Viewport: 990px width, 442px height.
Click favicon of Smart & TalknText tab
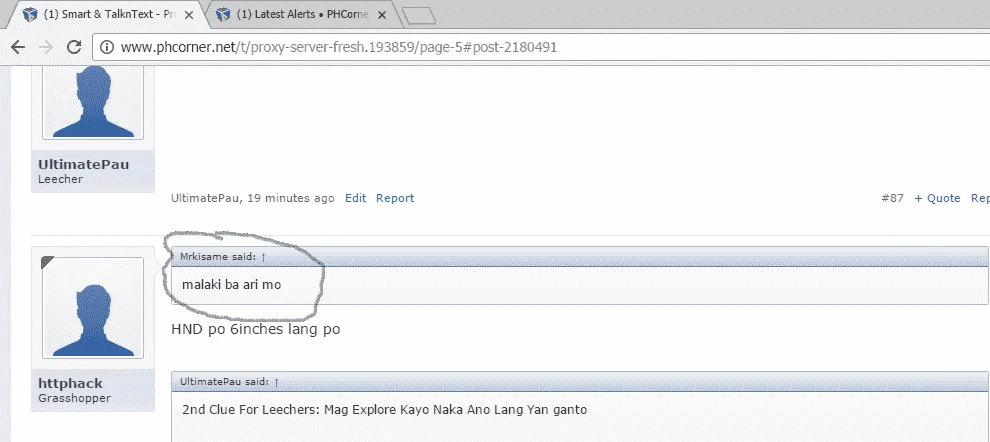30,15
